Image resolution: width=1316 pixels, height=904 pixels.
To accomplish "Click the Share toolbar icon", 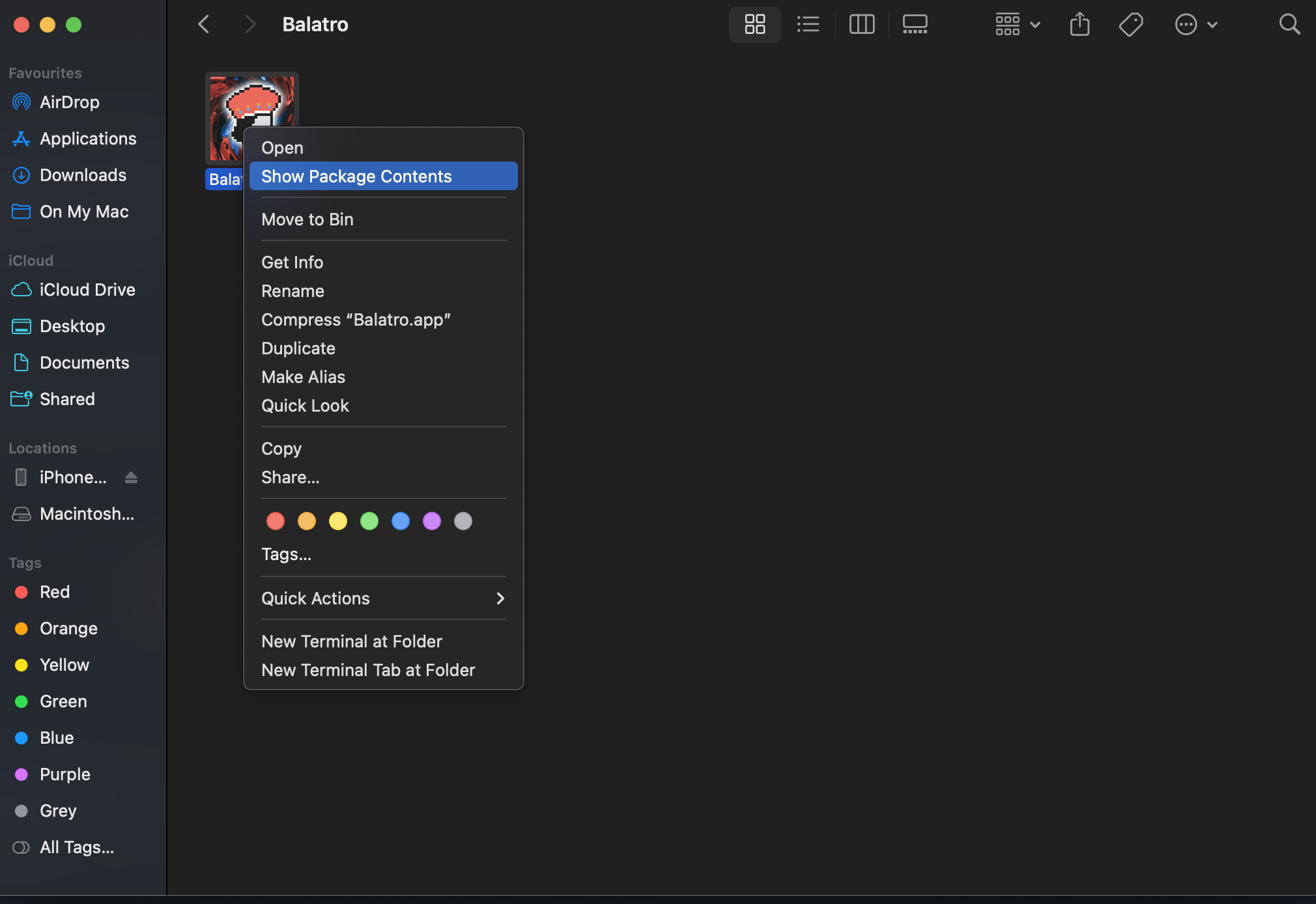I will point(1080,25).
